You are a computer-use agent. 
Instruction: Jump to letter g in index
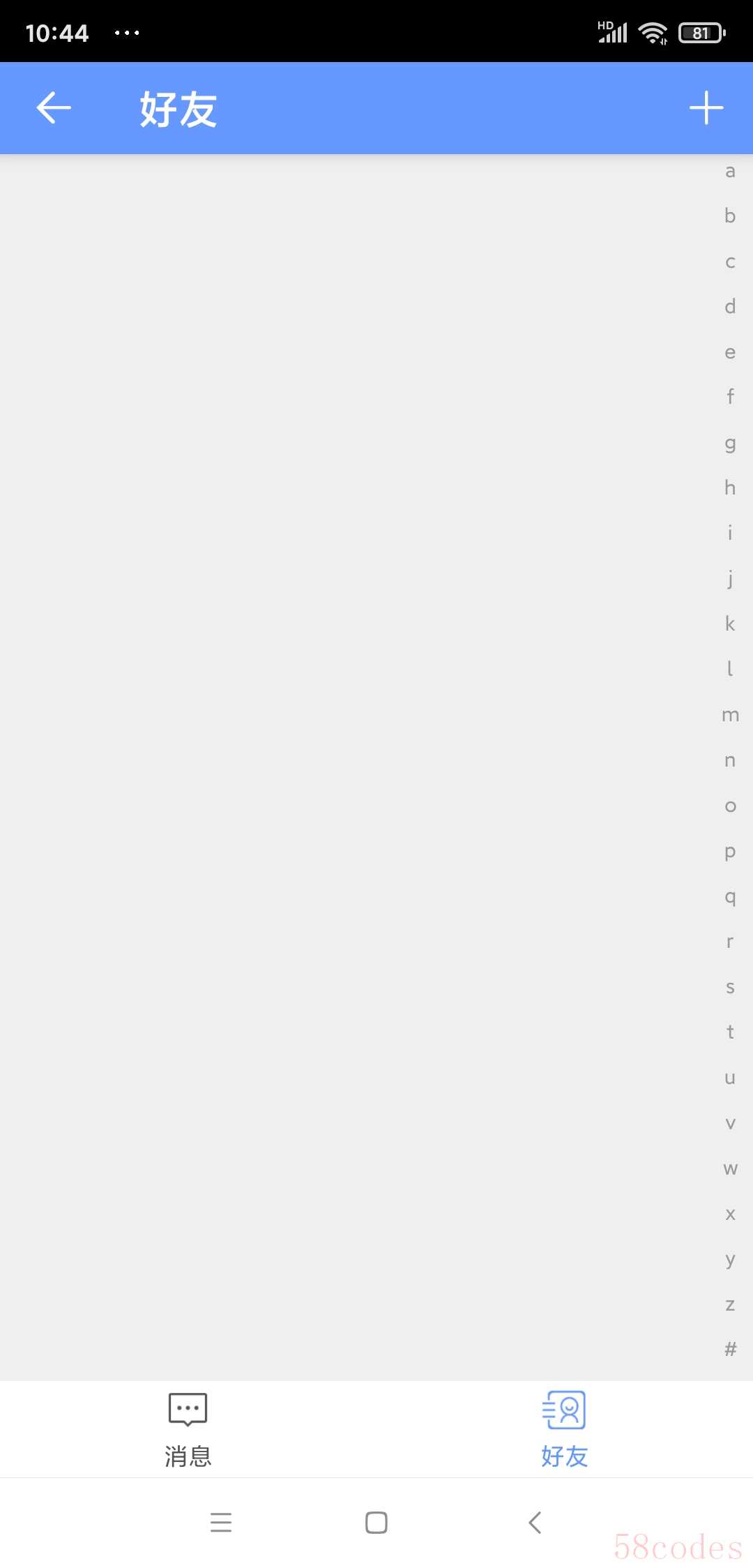[730, 444]
